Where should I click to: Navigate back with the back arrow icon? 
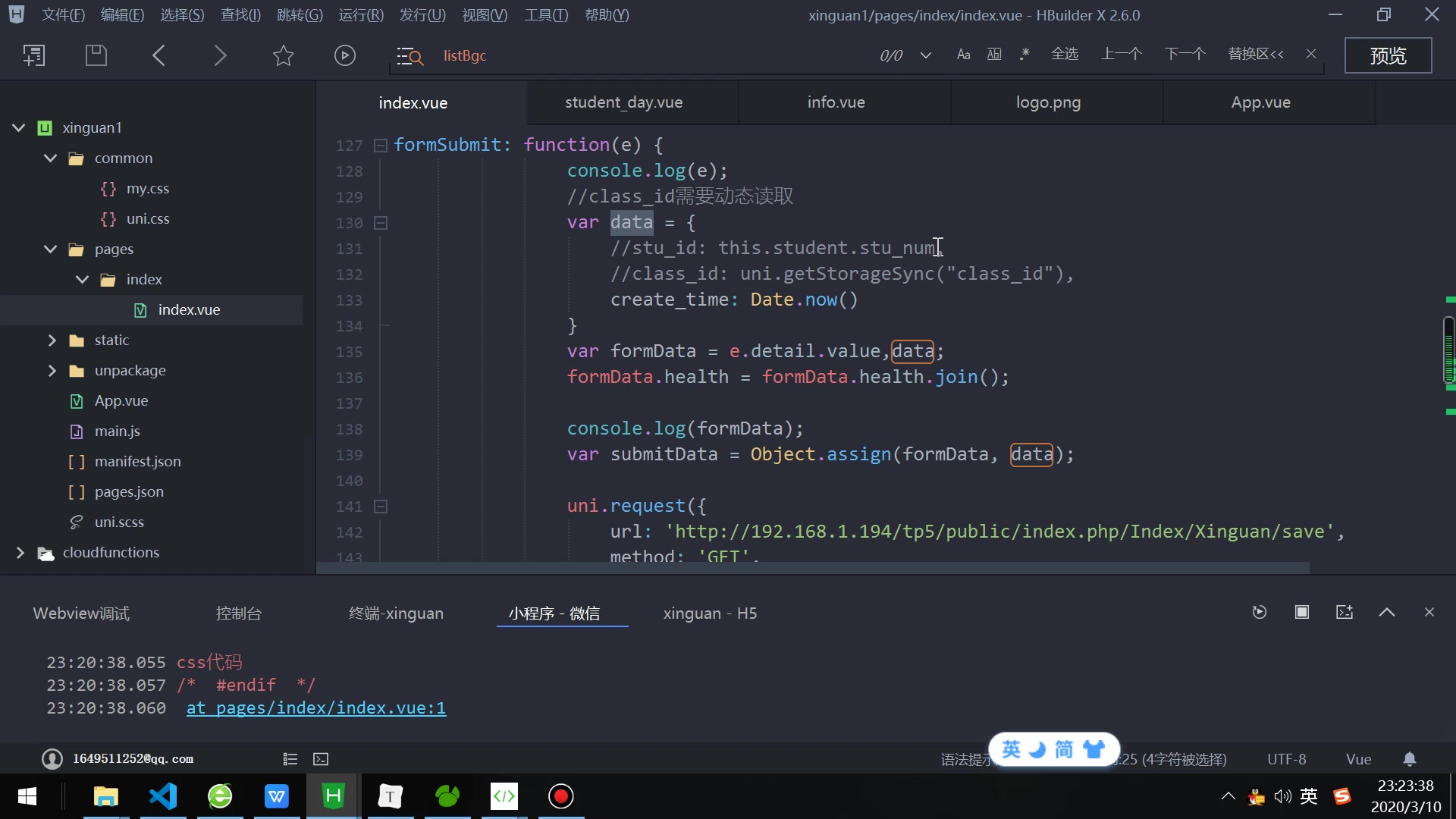(158, 55)
